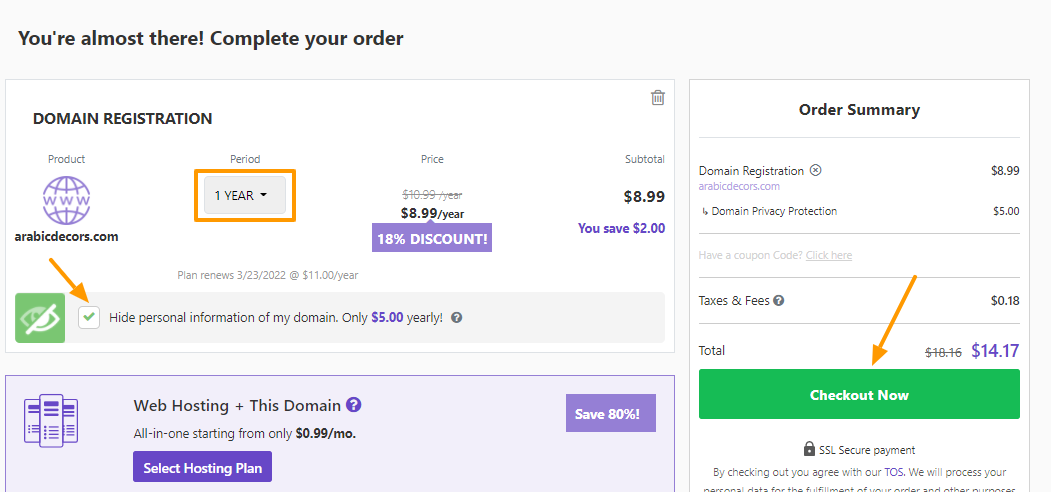The height and width of the screenshot is (492, 1051).
Task: Open Web Hosting question mark help icon
Action: [354, 405]
